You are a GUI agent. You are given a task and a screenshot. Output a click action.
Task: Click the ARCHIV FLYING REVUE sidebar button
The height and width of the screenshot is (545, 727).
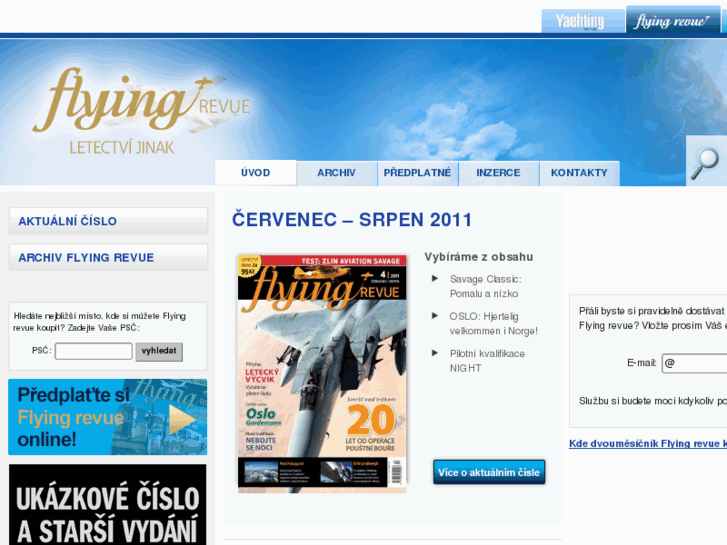point(108,257)
